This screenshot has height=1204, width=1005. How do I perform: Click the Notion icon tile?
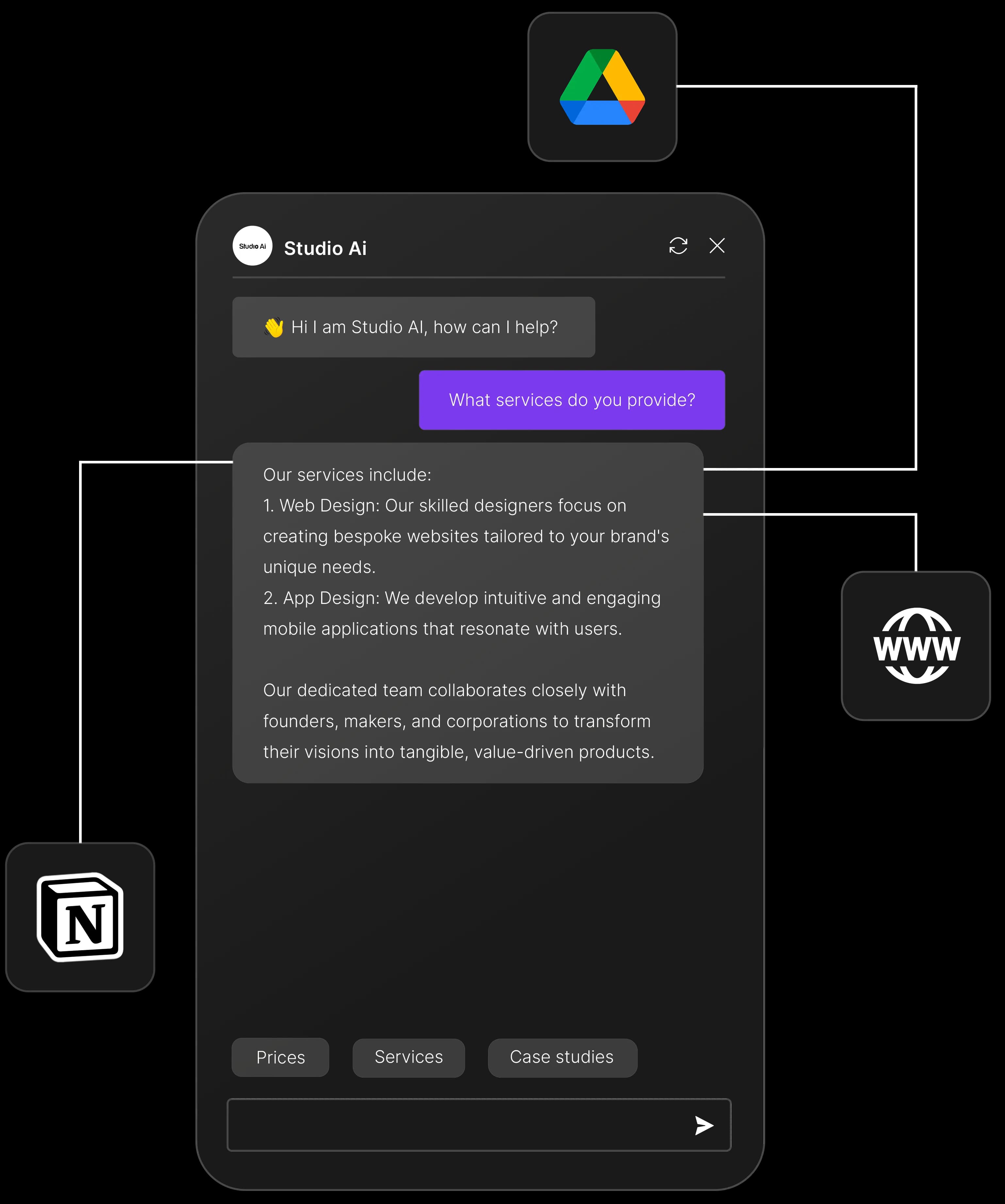click(80, 917)
